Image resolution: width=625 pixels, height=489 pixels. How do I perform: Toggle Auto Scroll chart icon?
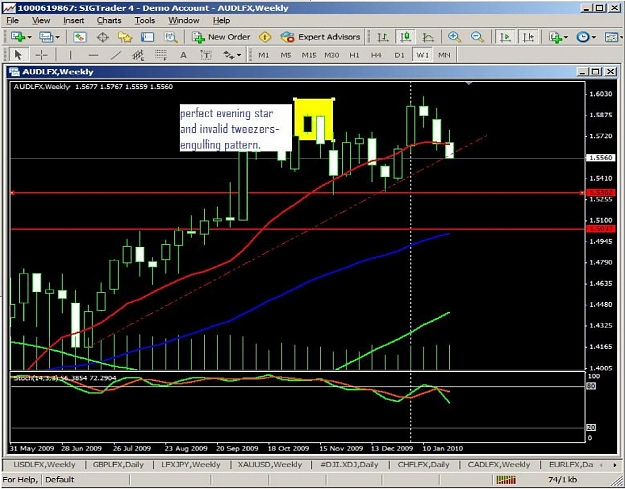[505, 37]
